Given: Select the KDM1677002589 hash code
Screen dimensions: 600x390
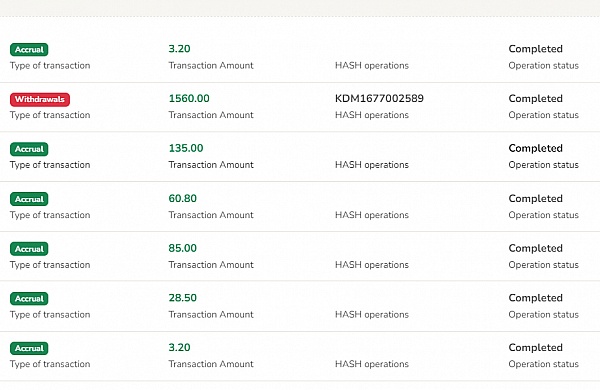Looking at the screenshot, I should [x=379, y=99].
